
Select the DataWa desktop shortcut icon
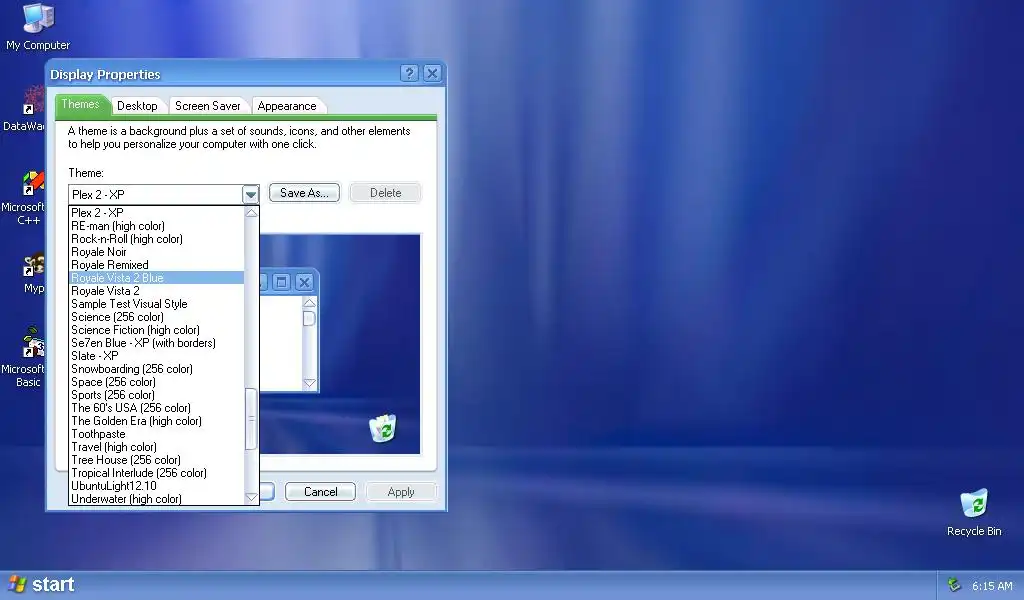tap(24, 108)
